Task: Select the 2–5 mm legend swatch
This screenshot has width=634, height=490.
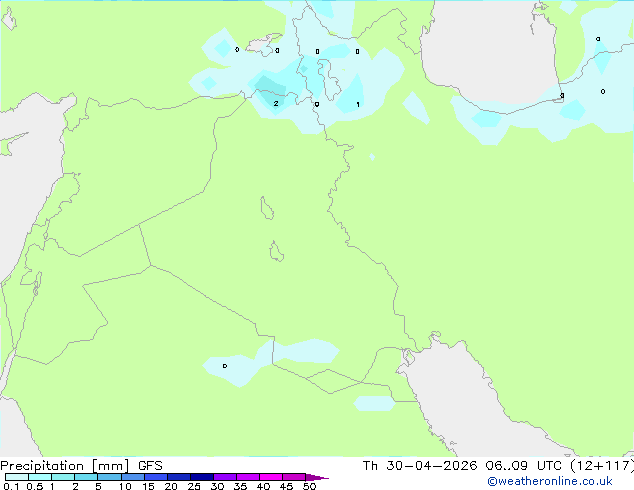Action: click(x=86, y=477)
